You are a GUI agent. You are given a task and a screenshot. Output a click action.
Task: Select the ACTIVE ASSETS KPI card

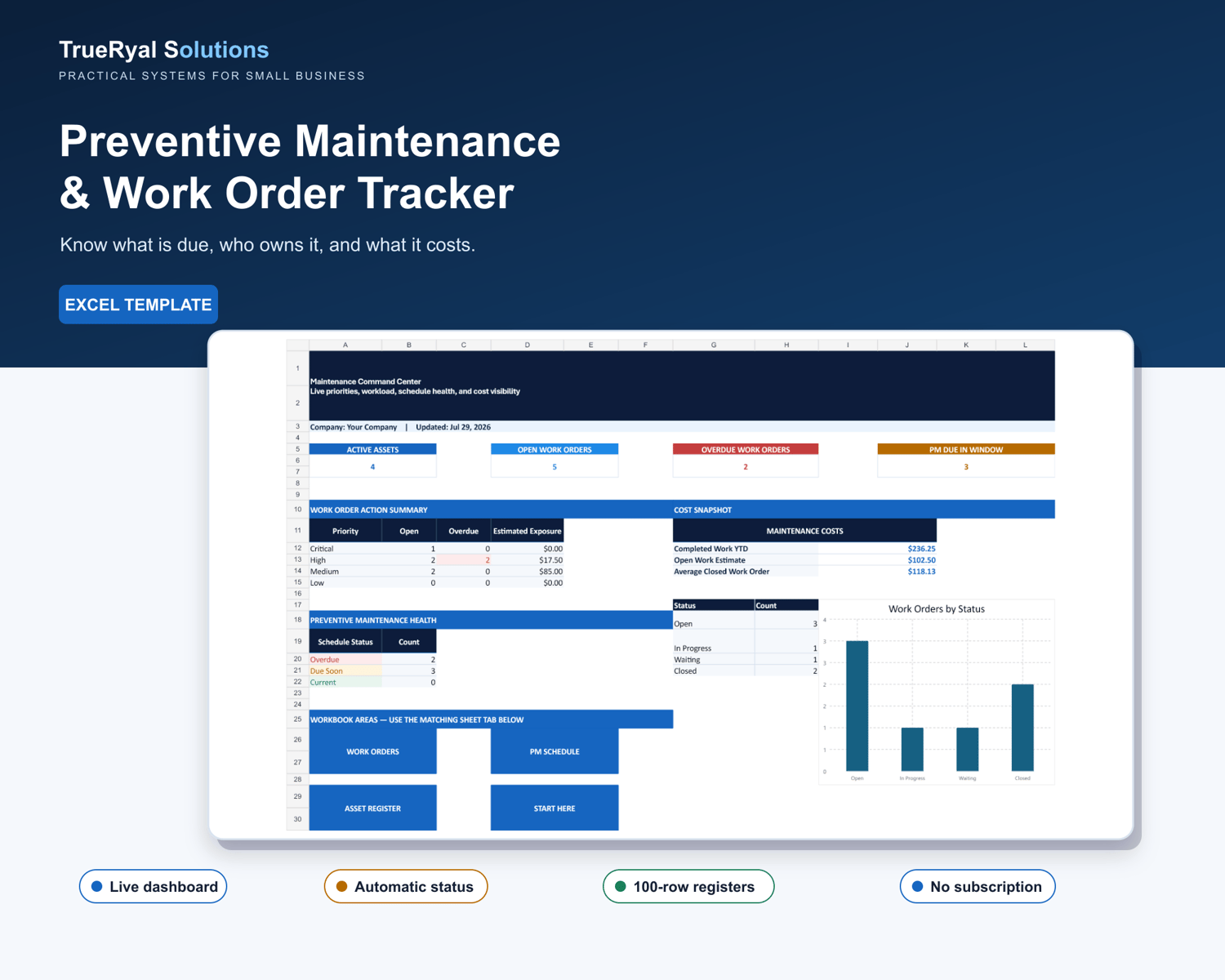(372, 460)
